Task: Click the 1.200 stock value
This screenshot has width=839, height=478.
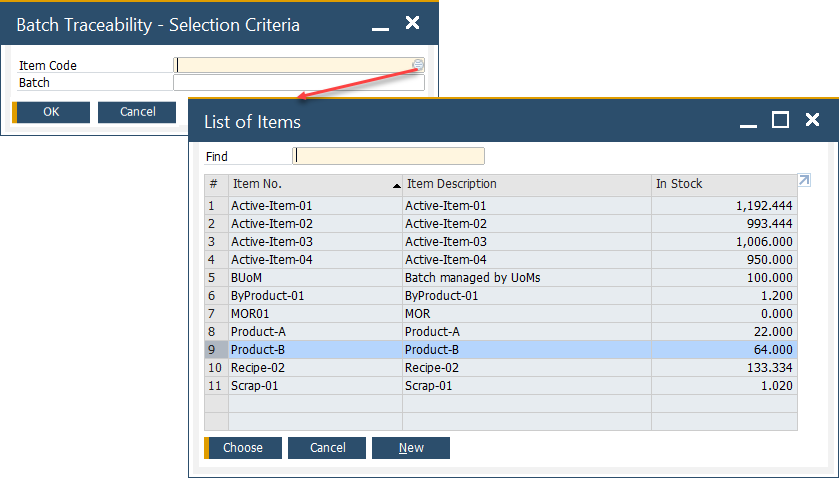Action: pos(777,295)
